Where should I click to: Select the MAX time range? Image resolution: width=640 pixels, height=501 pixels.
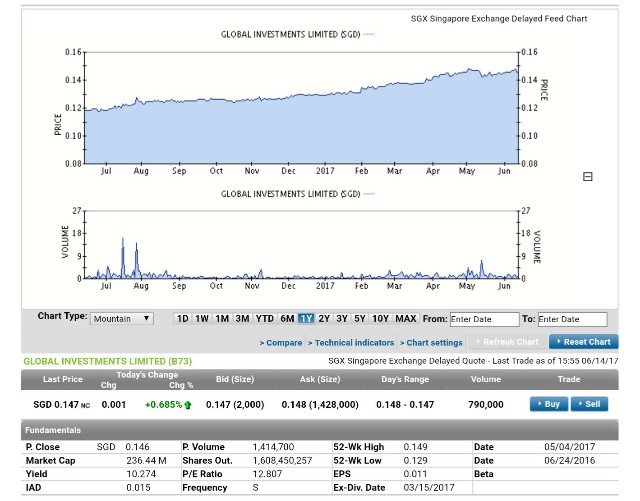406,319
